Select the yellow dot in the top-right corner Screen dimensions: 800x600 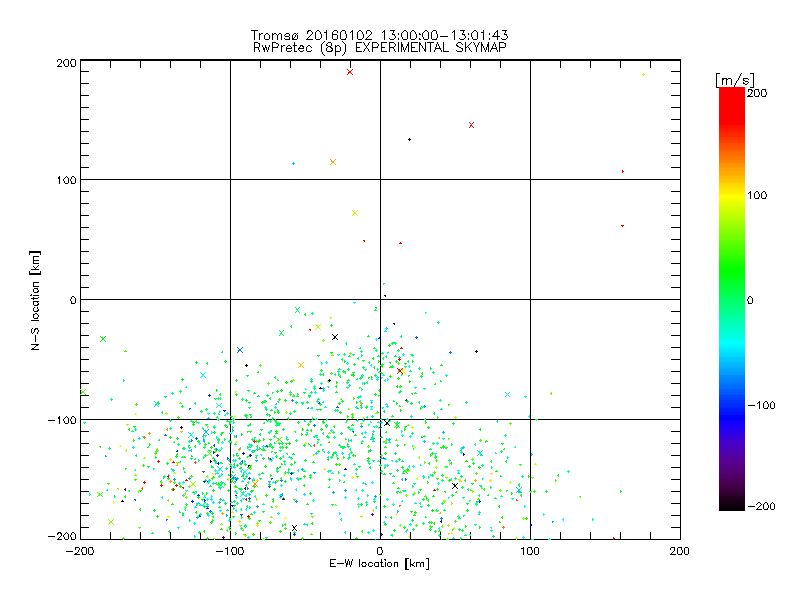click(643, 75)
